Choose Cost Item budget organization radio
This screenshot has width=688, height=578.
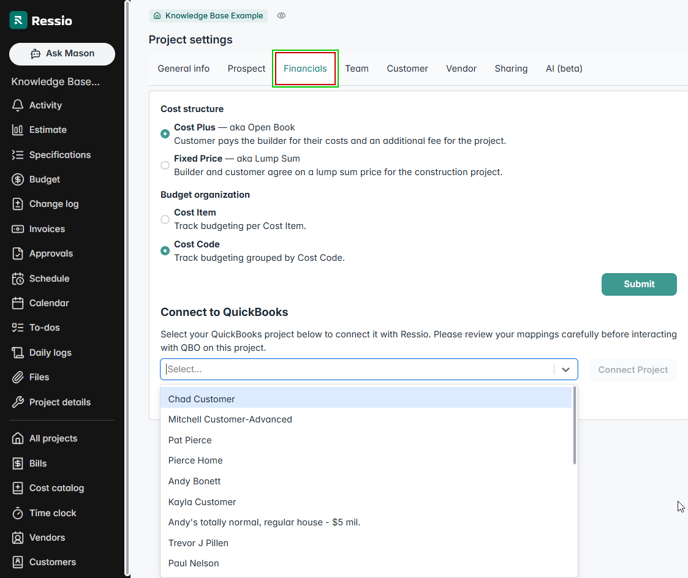165,219
